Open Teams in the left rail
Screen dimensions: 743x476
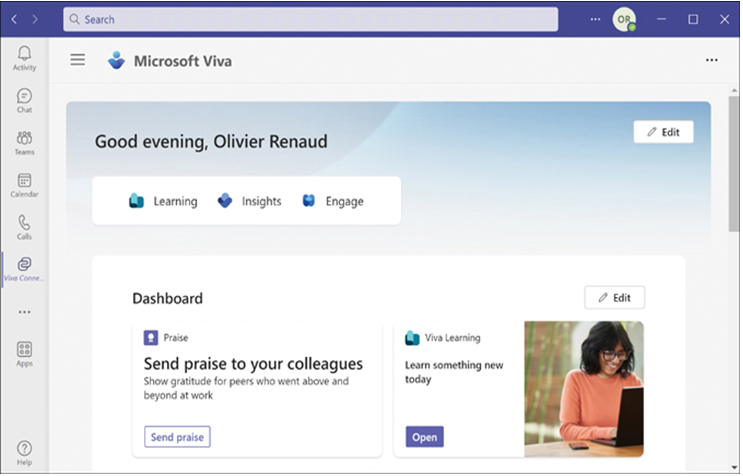(x=24, y=143)
